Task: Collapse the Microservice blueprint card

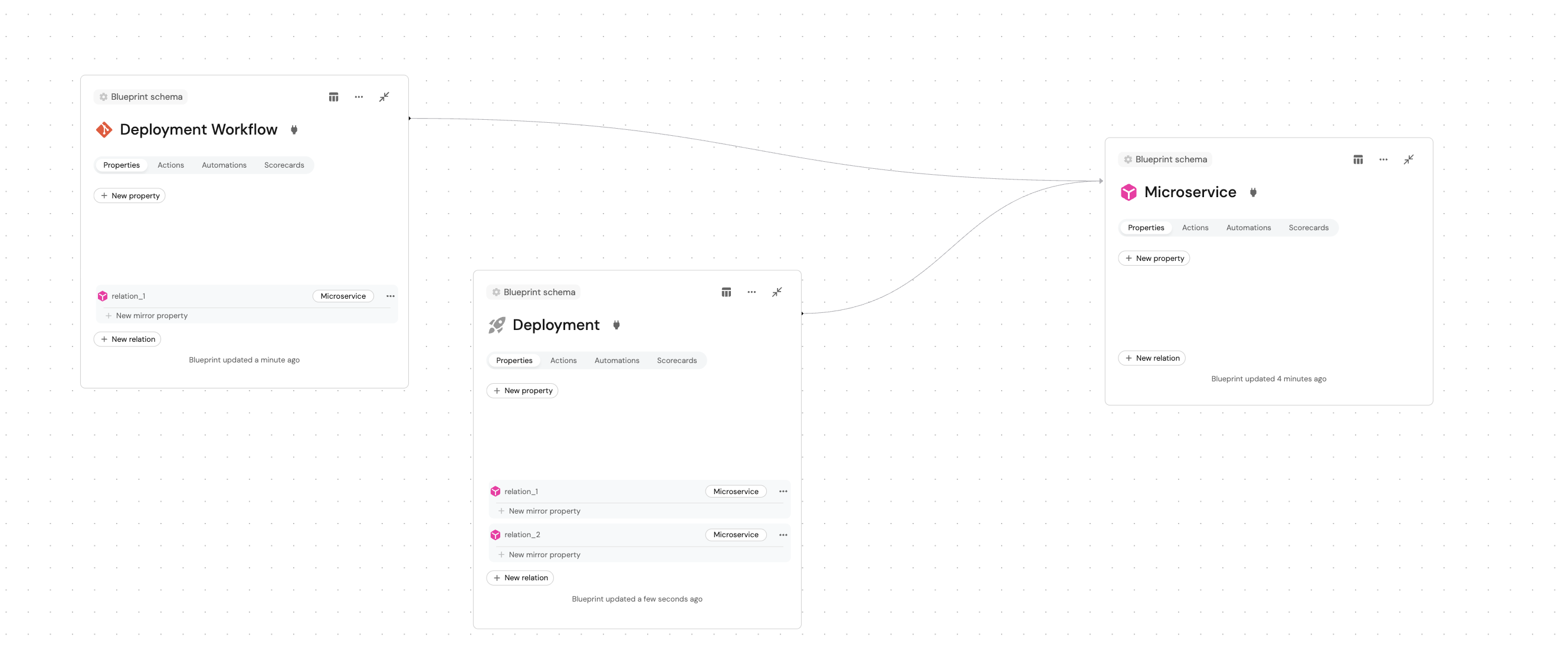Action: tap(1409, 159)
